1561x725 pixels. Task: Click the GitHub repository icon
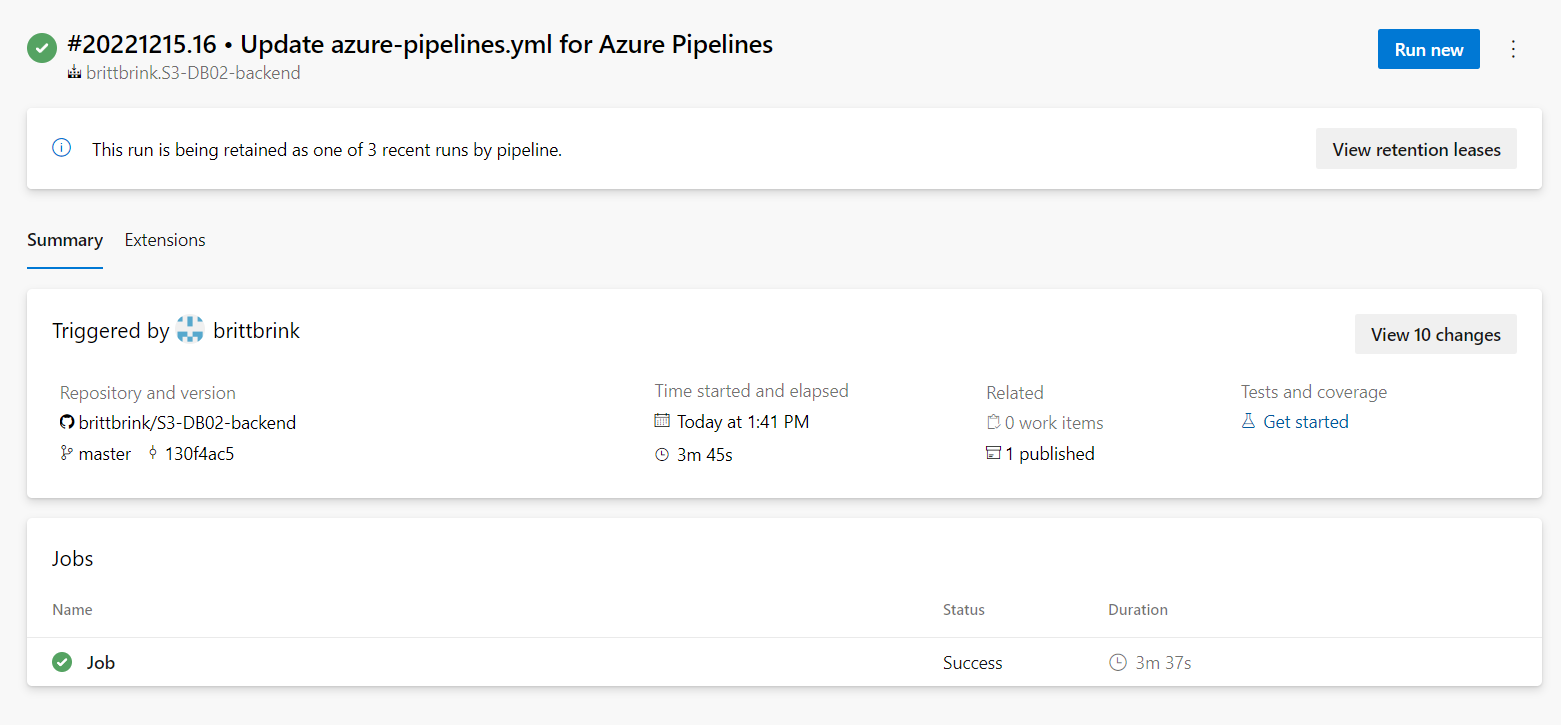pyautogui.click(x=67, y=423)
